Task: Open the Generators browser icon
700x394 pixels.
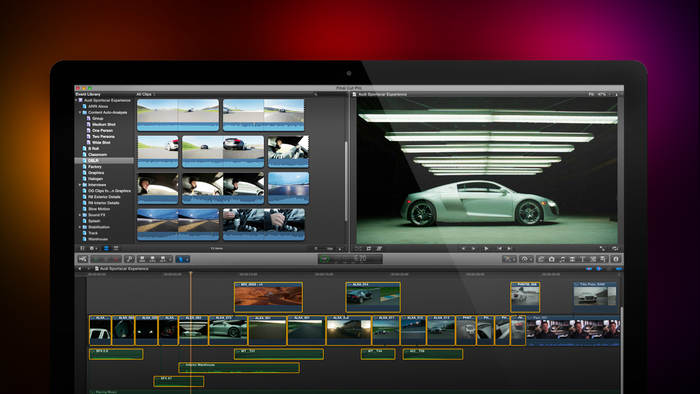Action: [593, 259]
